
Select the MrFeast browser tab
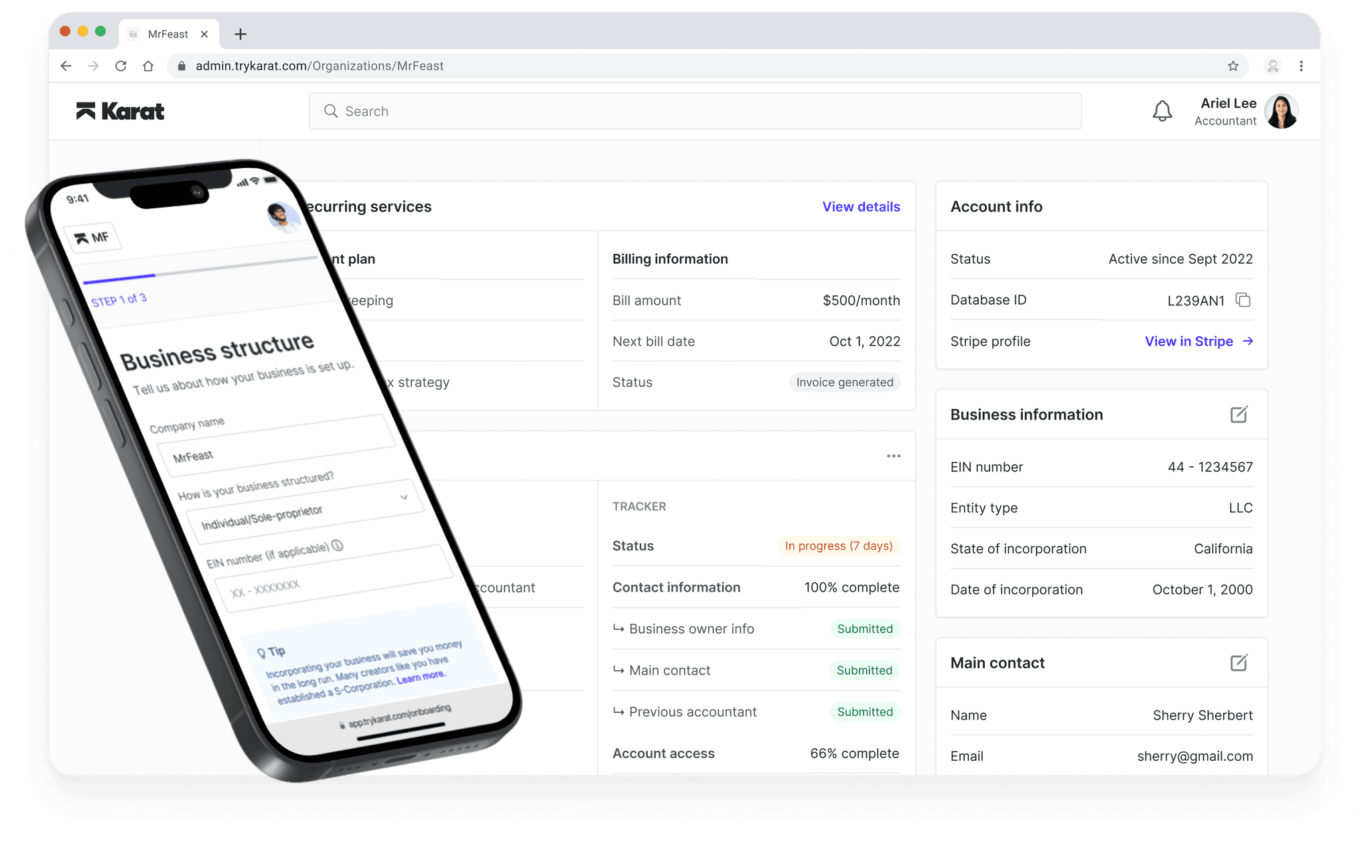click(167, 34)
